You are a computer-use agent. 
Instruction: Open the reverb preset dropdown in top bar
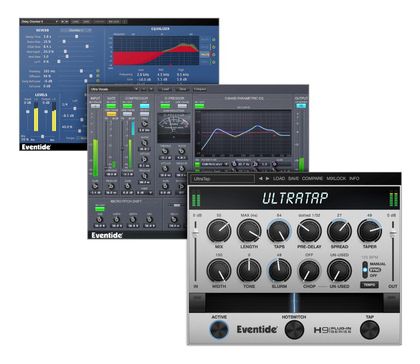pyautogui.click(x=39, y=22)
